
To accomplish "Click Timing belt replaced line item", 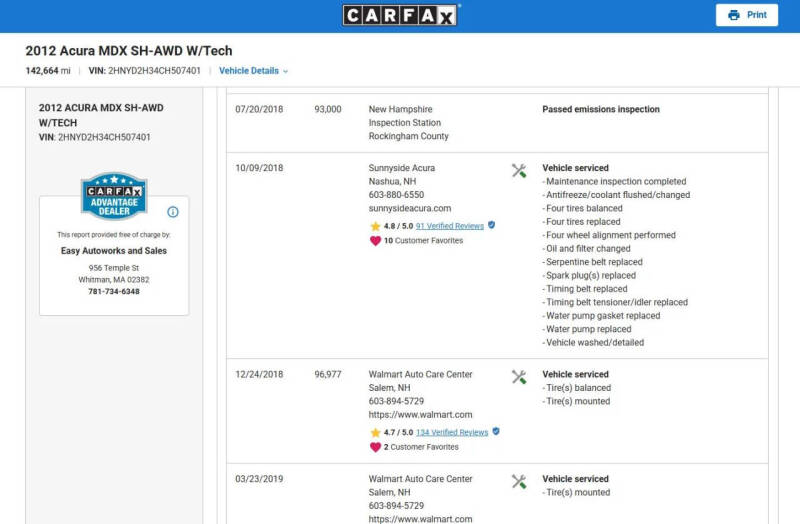I will 585,289.
